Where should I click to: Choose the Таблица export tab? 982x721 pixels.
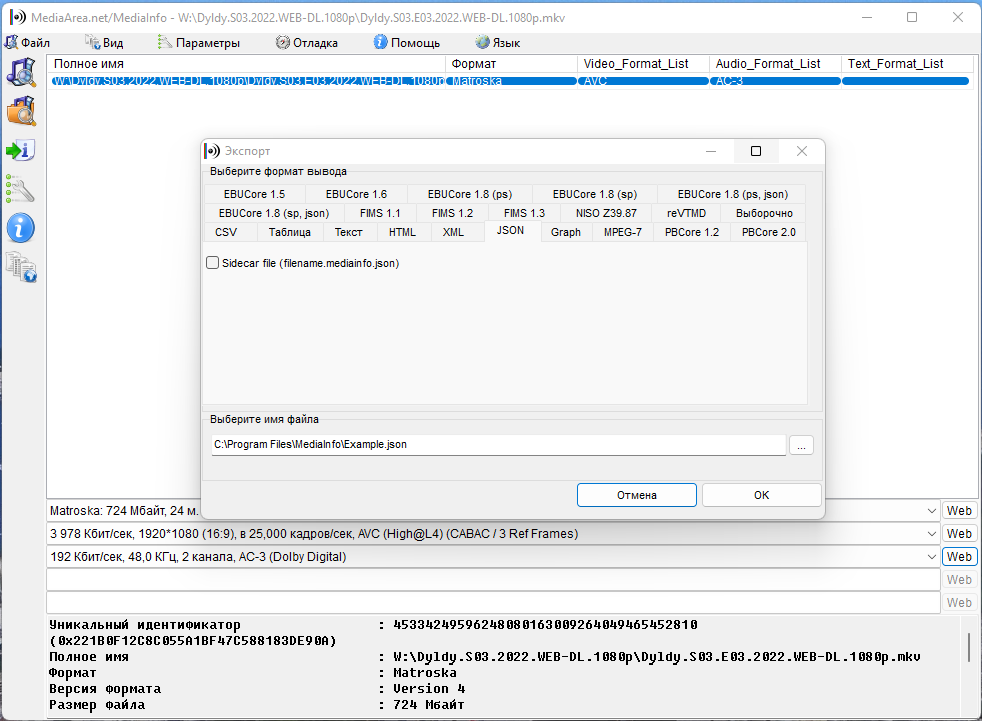[x=289, y=232]
